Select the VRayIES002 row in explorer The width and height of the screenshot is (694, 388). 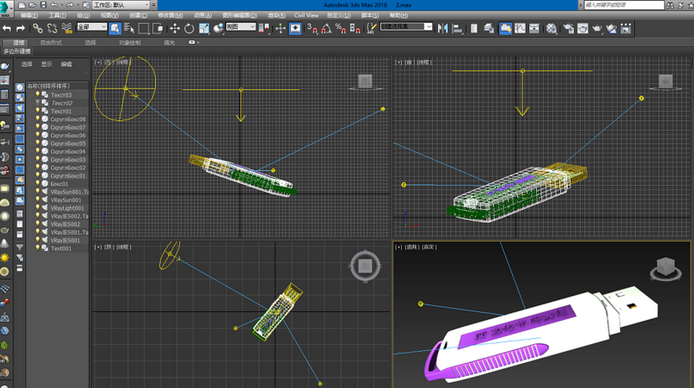point(58,224)
